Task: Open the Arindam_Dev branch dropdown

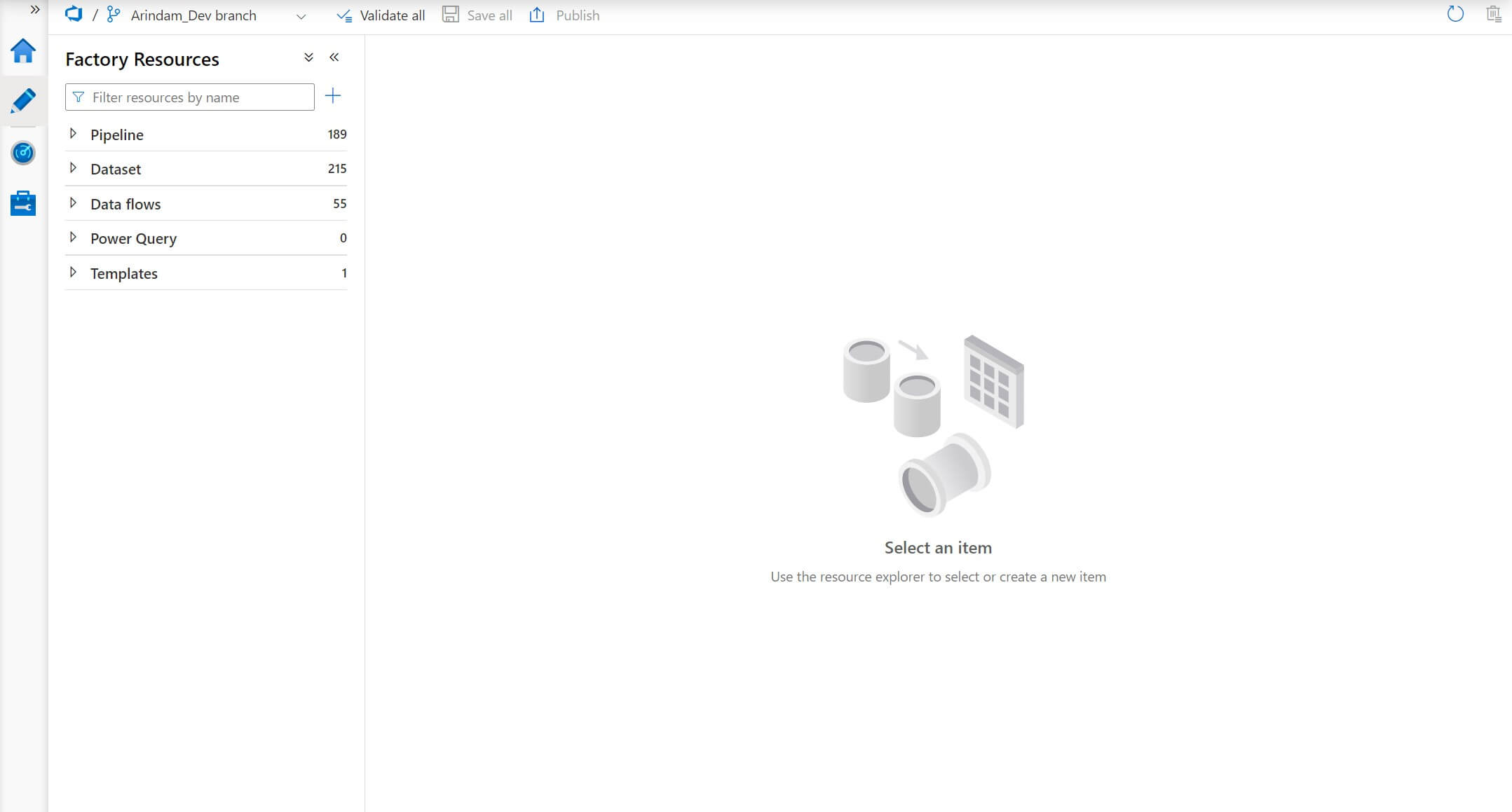Action: point(301,16)
